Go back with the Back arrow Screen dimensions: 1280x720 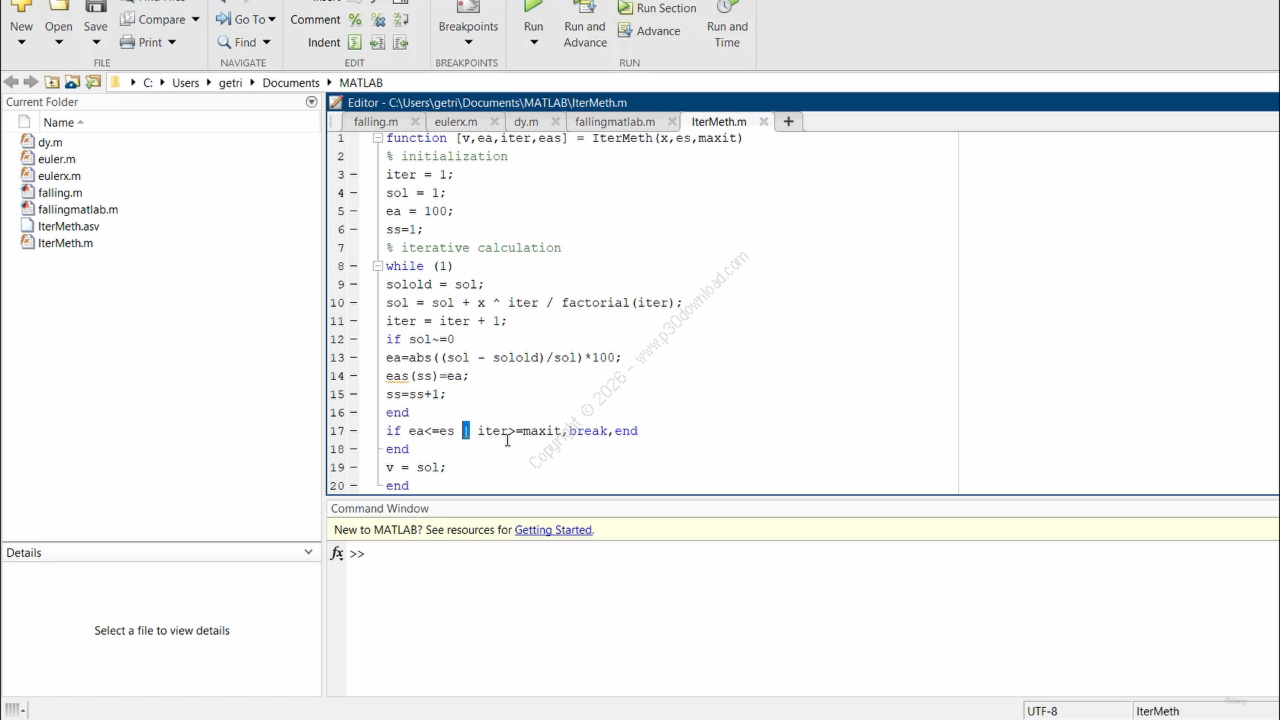pyautogui.click(x=11, y=82)
